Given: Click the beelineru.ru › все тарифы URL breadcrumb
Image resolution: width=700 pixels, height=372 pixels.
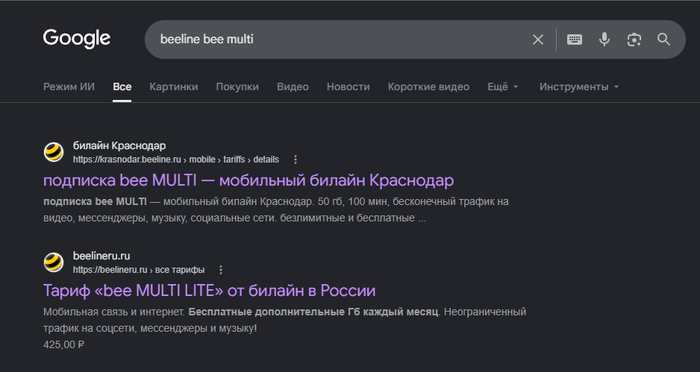Looking at the screenshot, I should [x=139, y=270].
